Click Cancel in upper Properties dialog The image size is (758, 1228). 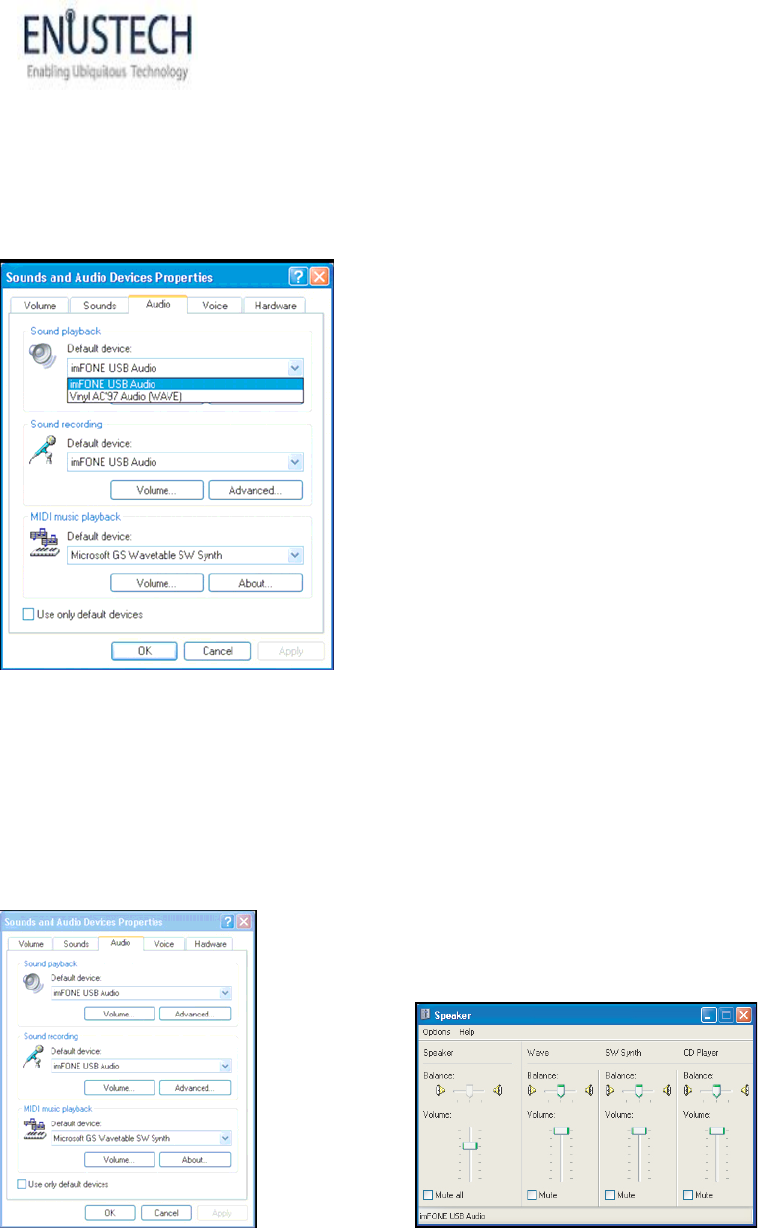click(x=218, y=650)
